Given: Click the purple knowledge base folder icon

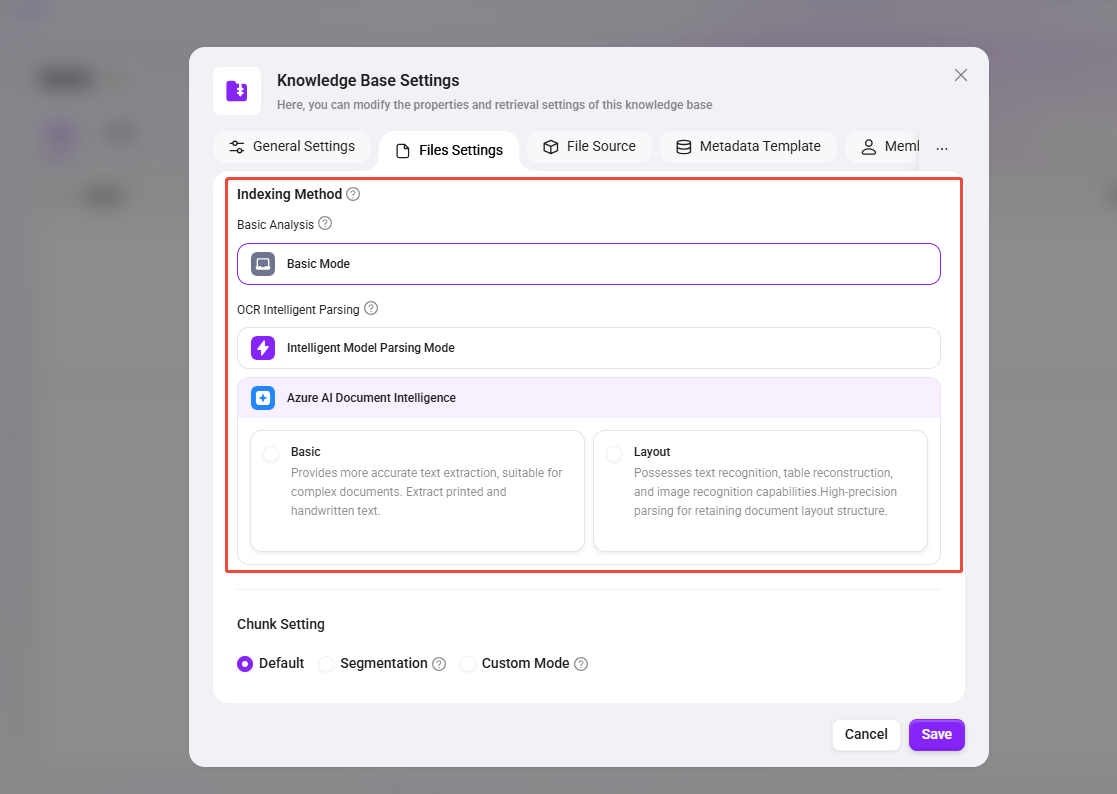Looking at the screenshot, I should (237, 91).
